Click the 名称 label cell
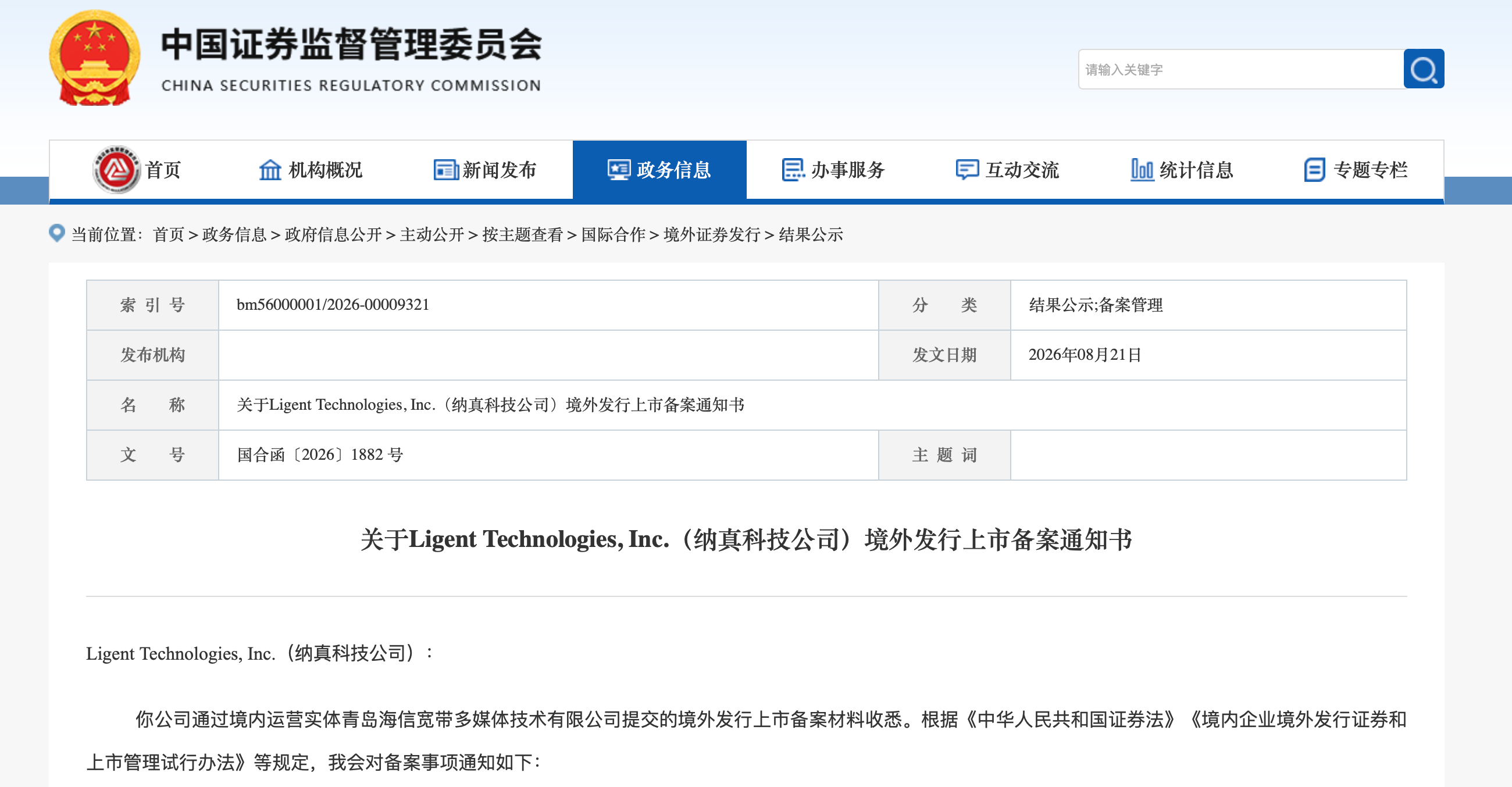The image size is (1512, 787). [152, 405]
